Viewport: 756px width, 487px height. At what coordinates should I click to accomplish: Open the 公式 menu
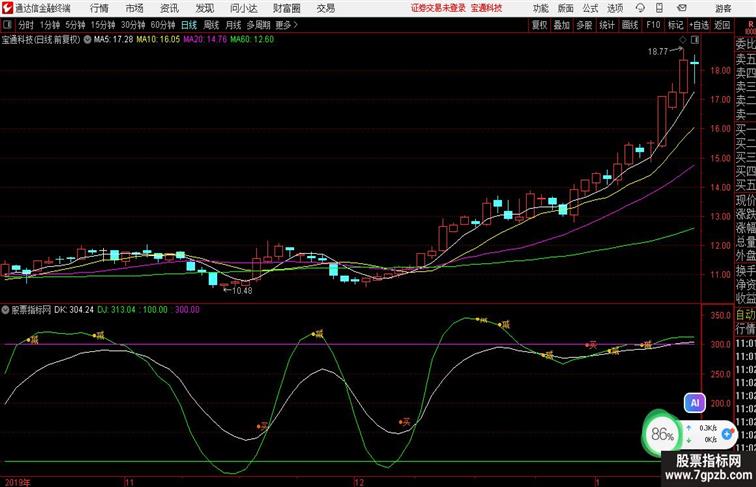point(590,8)
